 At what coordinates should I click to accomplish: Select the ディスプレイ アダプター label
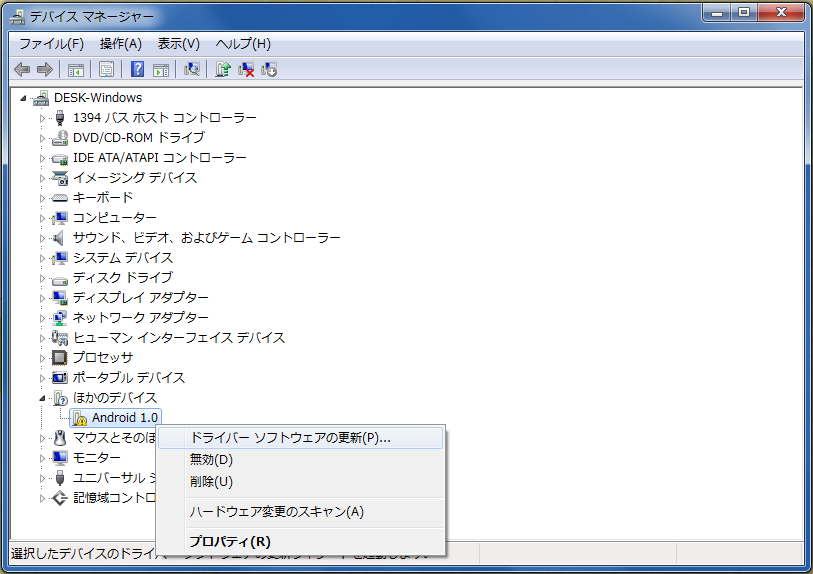tap(141, 298)
